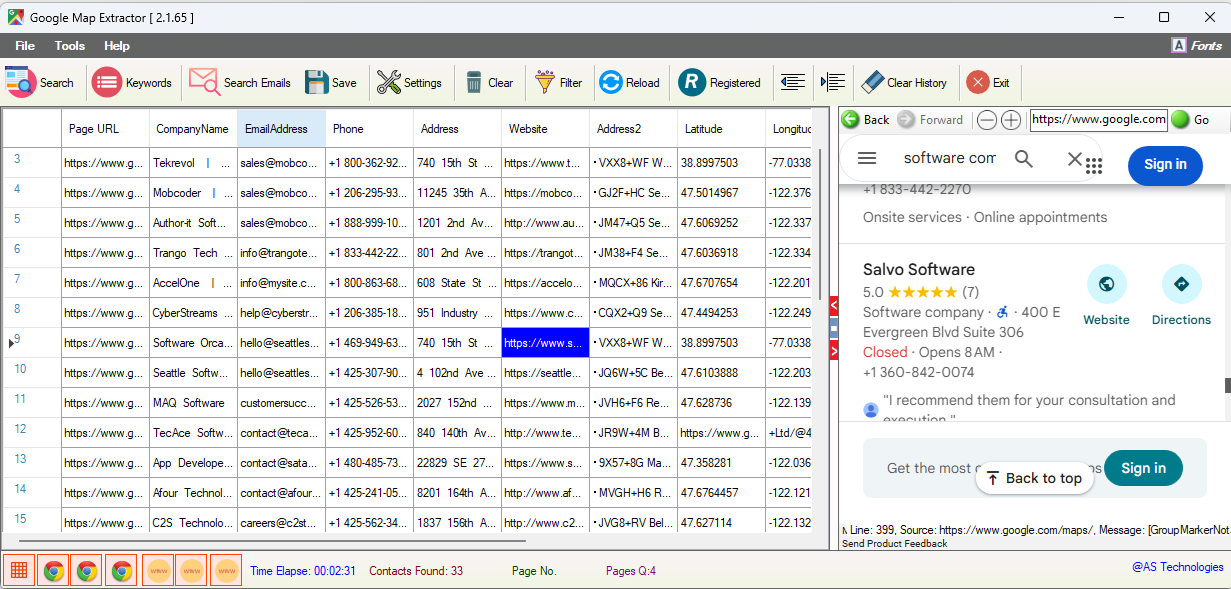Open the Registered info button

click(719, 83)
